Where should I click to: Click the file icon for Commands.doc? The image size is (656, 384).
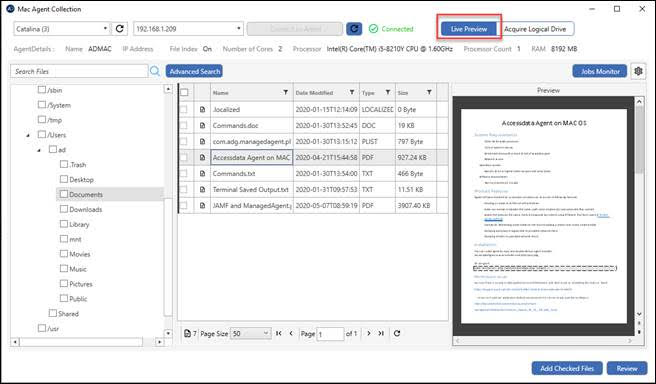202,125
